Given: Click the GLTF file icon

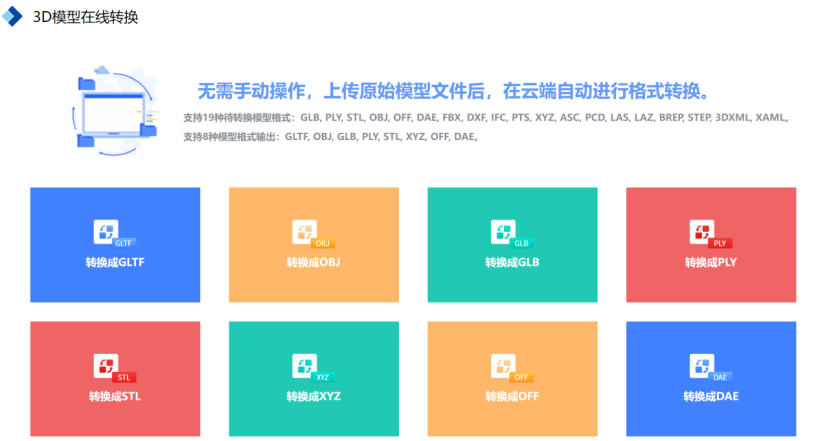Looking at the screenshot, I should pos(108,233).
